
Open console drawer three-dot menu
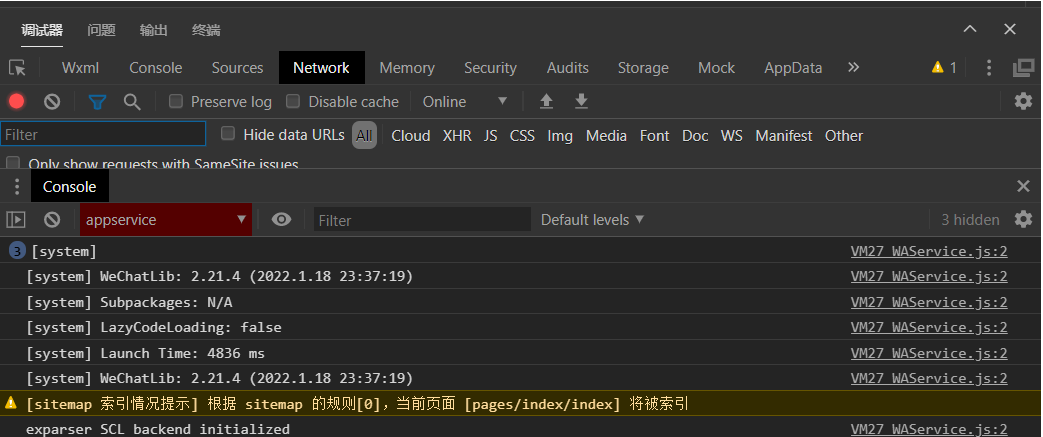point(17,187)
